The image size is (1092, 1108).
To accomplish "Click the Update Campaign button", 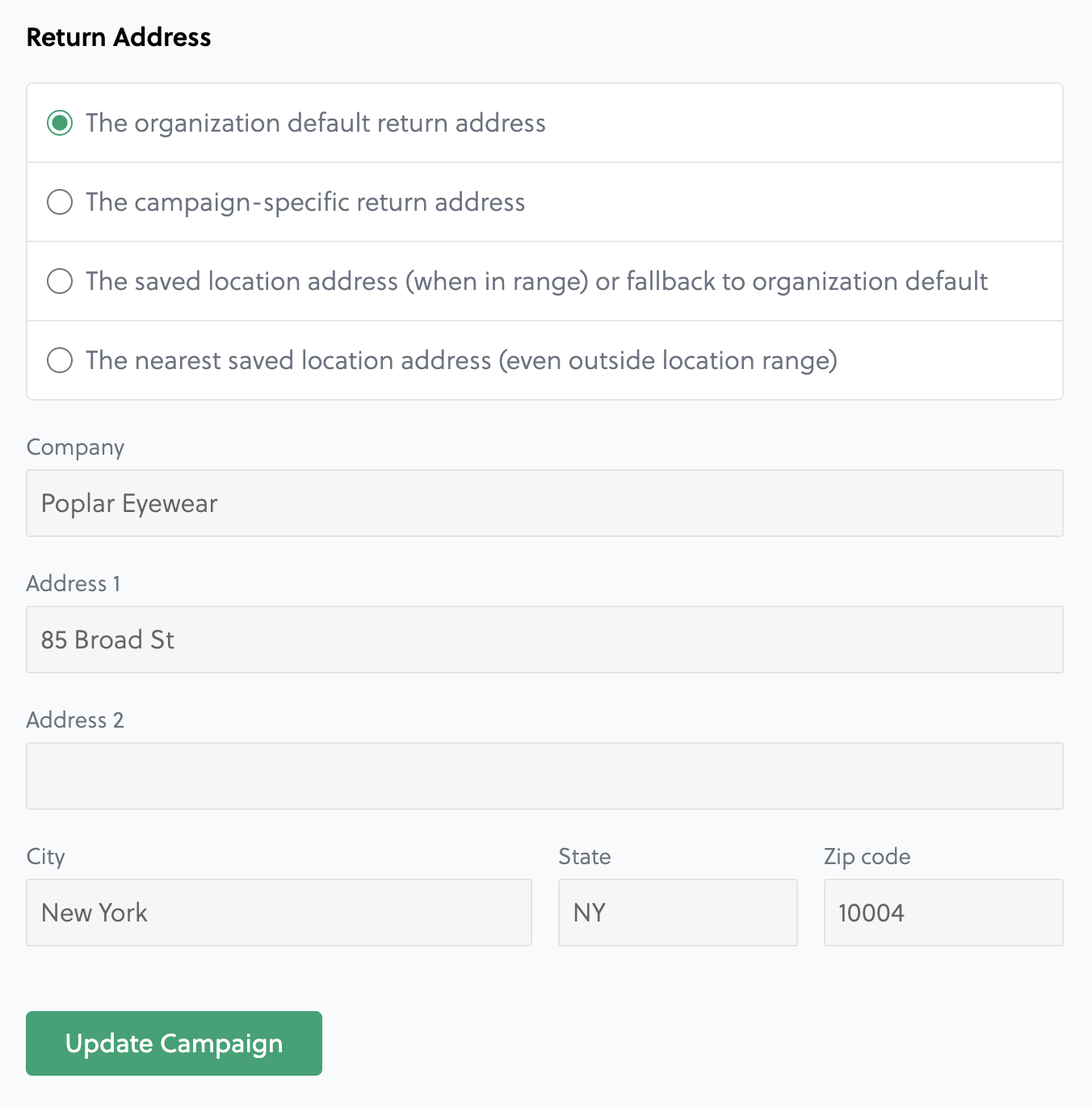I will pyautogui.click(x=174, y=1043).
